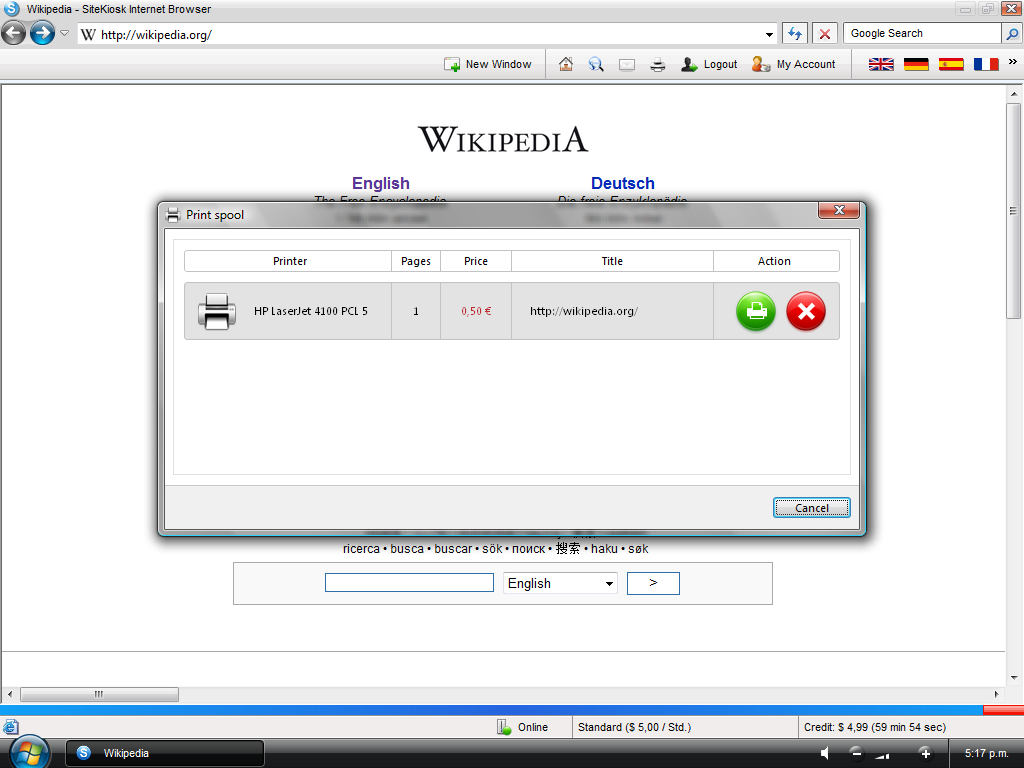1024x768 pixels.
Task: Choose the French flag language
Action: 986,64
